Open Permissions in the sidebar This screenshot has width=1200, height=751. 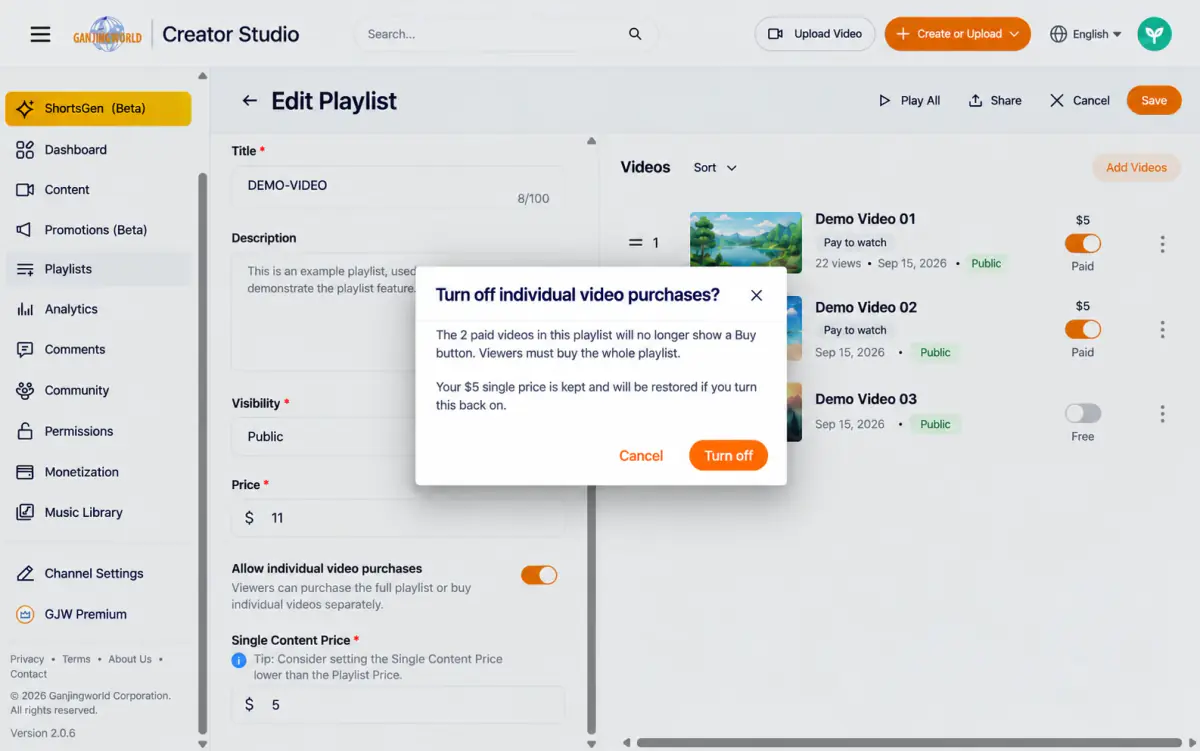tap(98, 432)
